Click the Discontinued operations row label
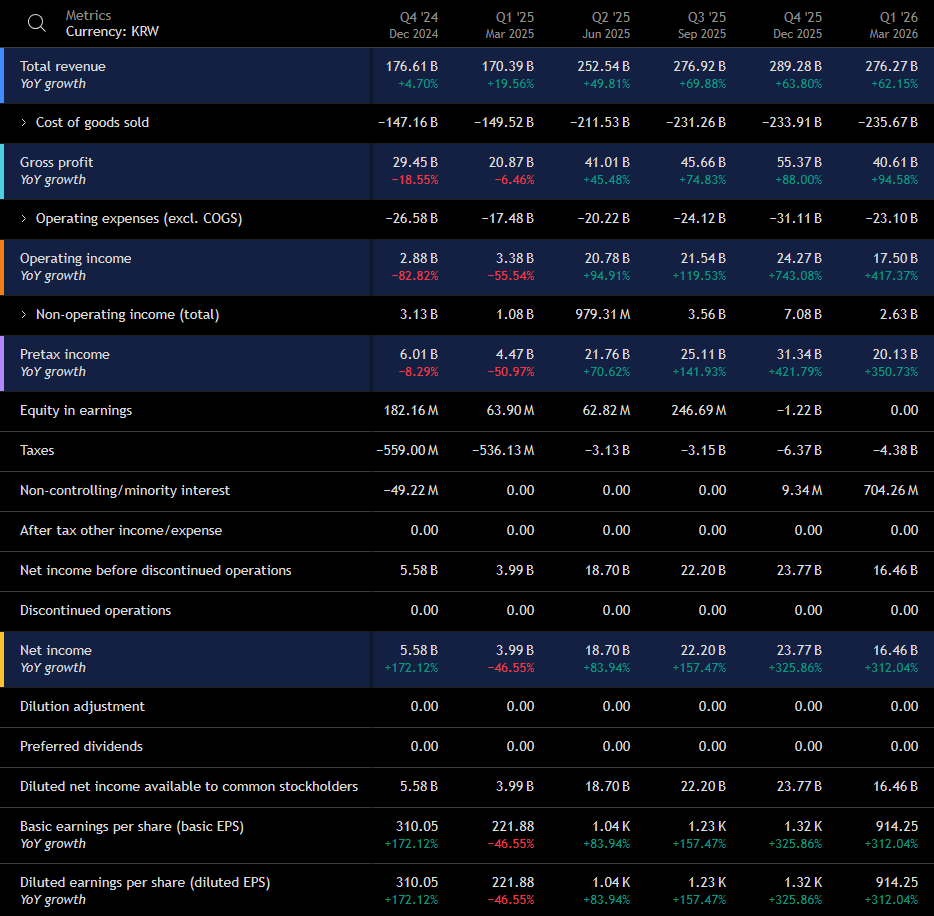The width and height of the screenshot is (934, 916). [95, 610]
